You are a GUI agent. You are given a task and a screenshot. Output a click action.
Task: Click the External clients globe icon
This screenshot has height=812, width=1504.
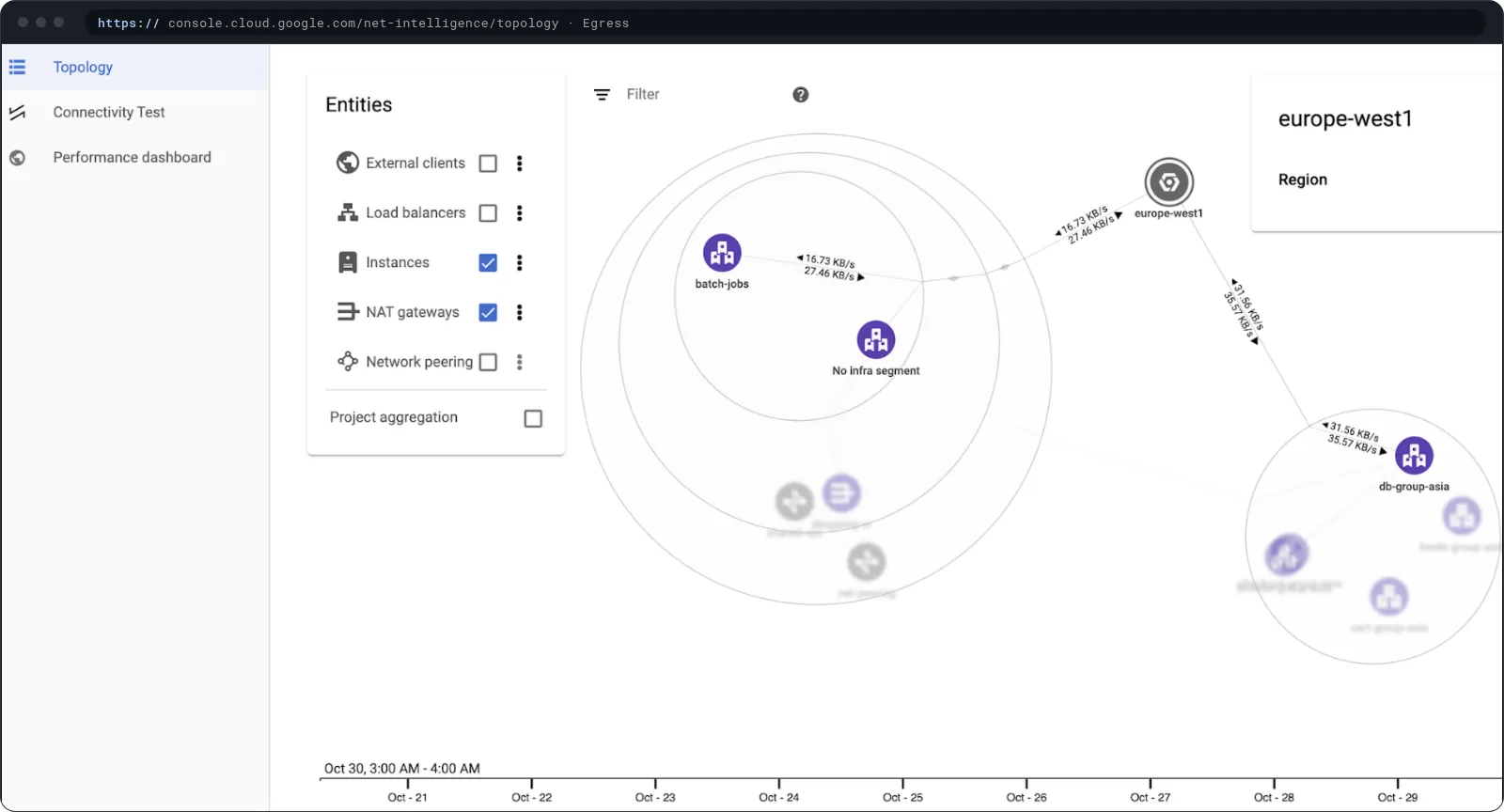348,163
